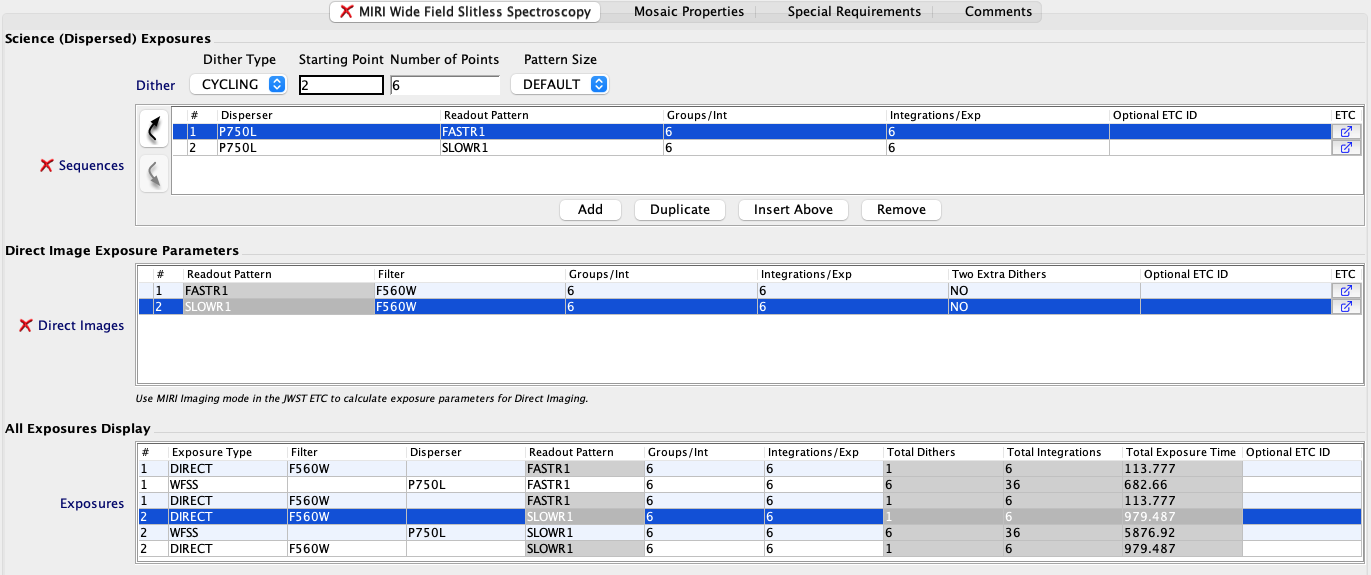Click the Number of Points input field
The image size is (1371, 575).
pyautogui.click(x=445, y=86)
